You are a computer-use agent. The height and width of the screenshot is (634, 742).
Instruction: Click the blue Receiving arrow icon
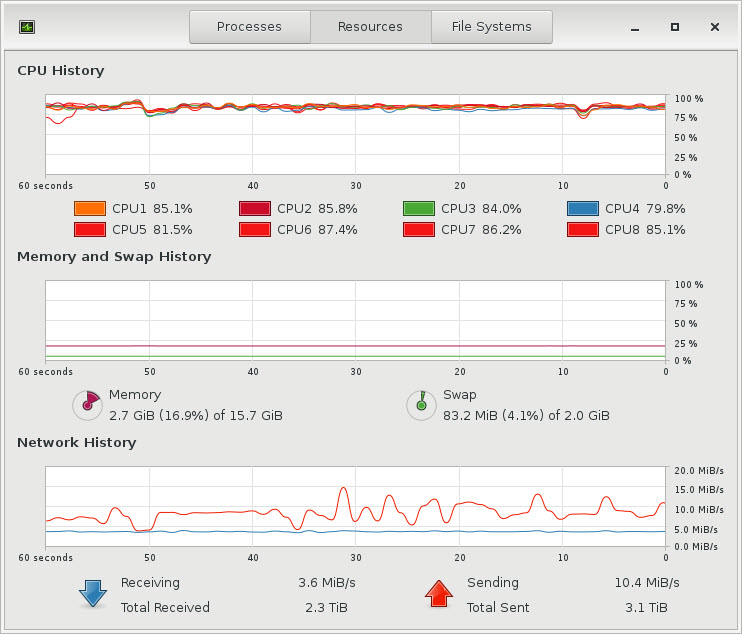coord(93,594)
